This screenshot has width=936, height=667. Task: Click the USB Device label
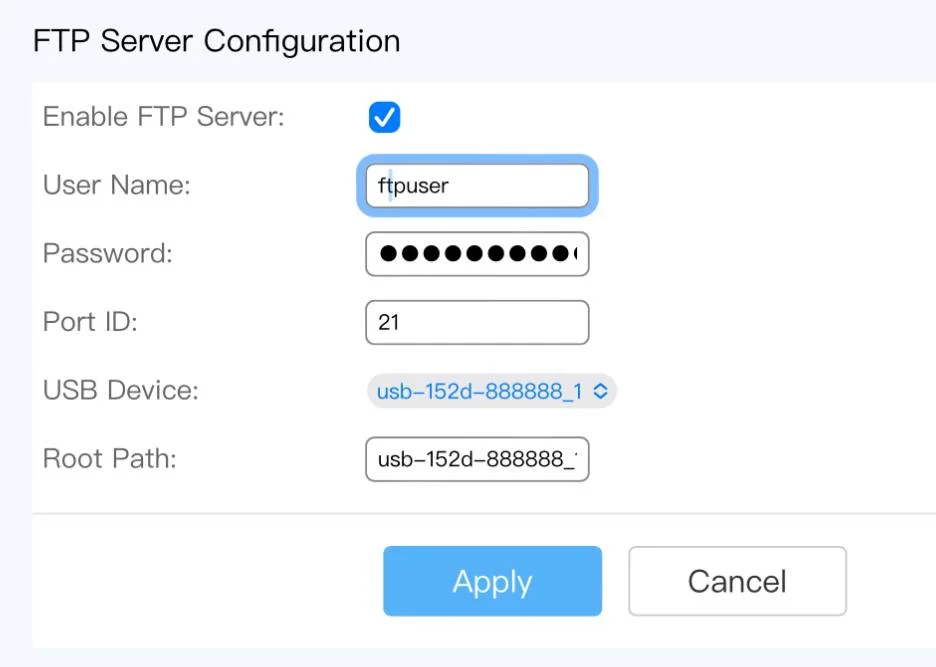click(121, 391)
